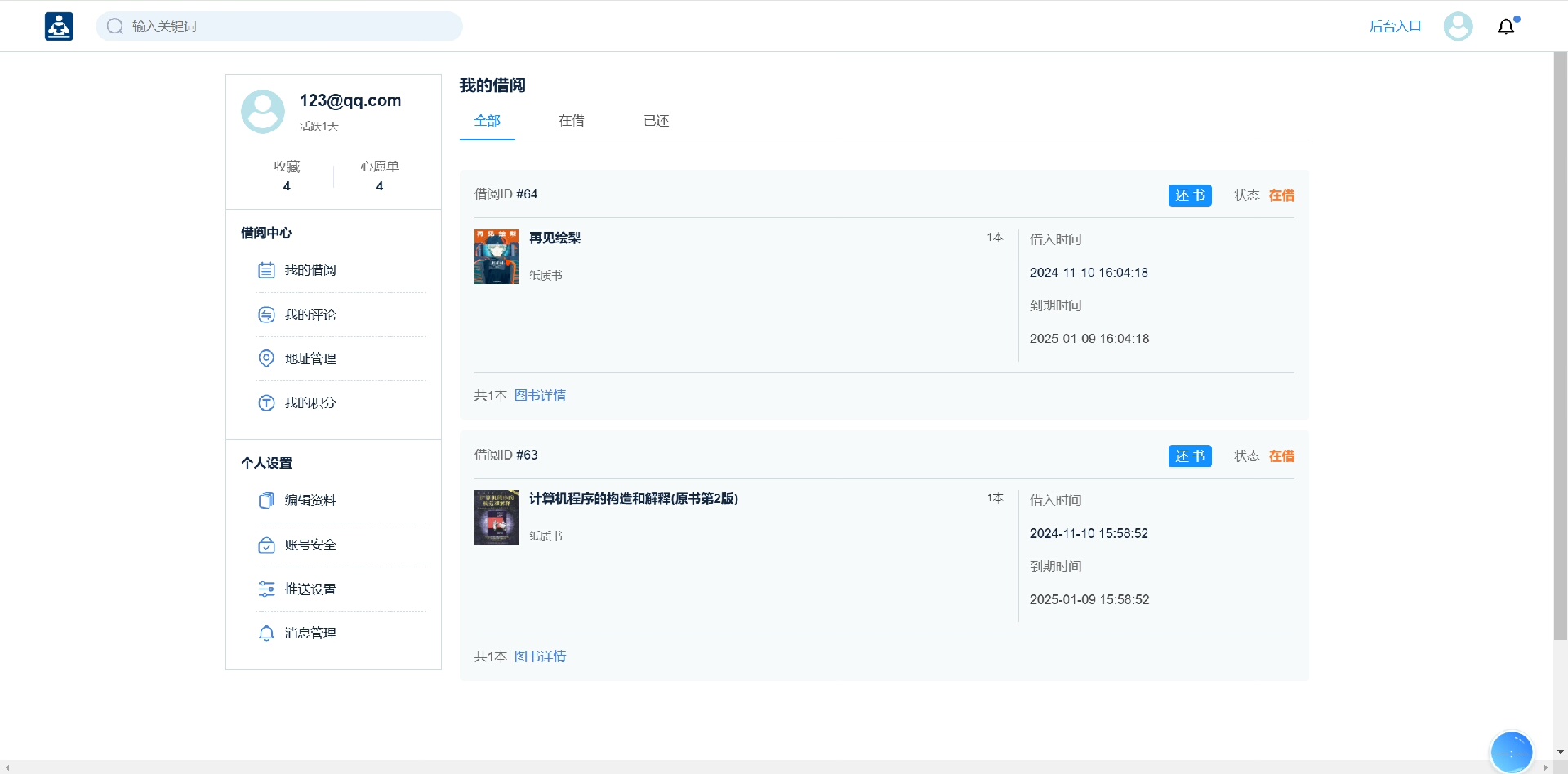Click the 再见绘梨 book cover thumbnail
Viewport: 1568px width, 774px height.
point(497,256)
